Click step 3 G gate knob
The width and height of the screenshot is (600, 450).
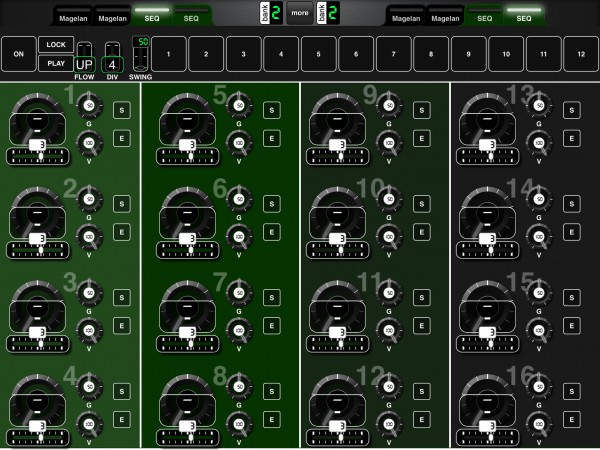pos(89,293)
